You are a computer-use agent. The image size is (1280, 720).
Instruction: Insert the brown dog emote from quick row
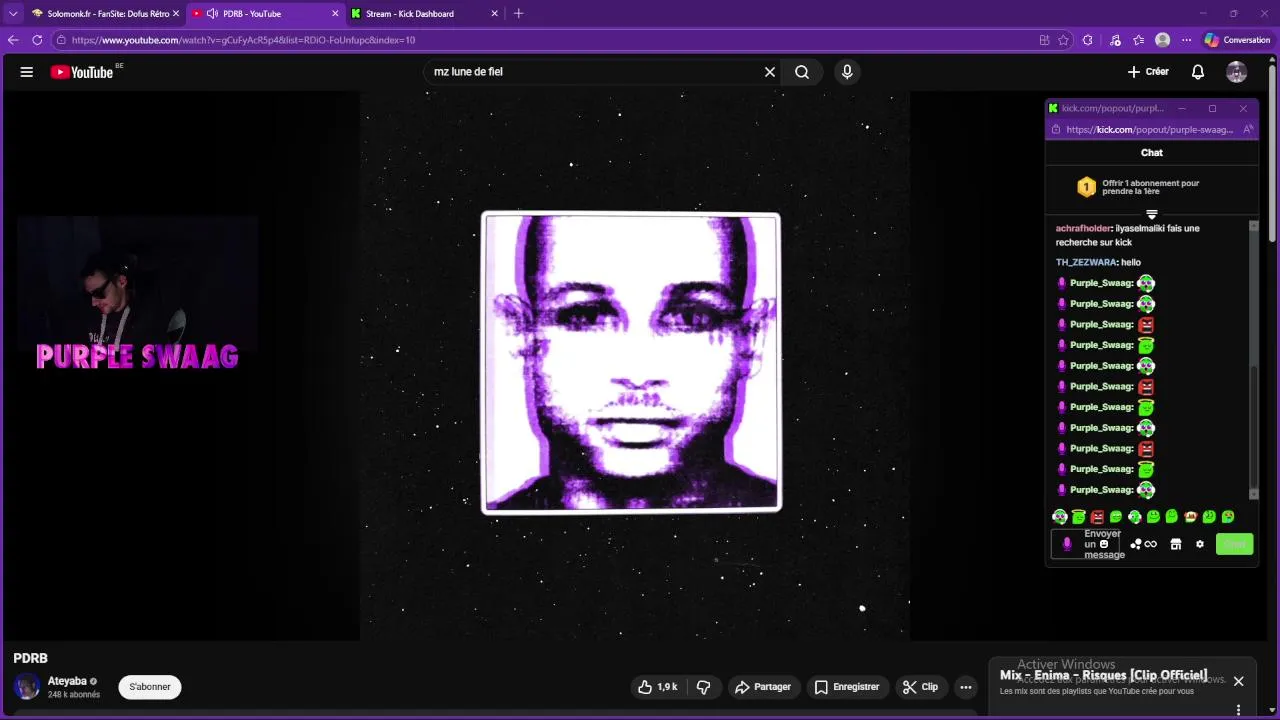1191,517
